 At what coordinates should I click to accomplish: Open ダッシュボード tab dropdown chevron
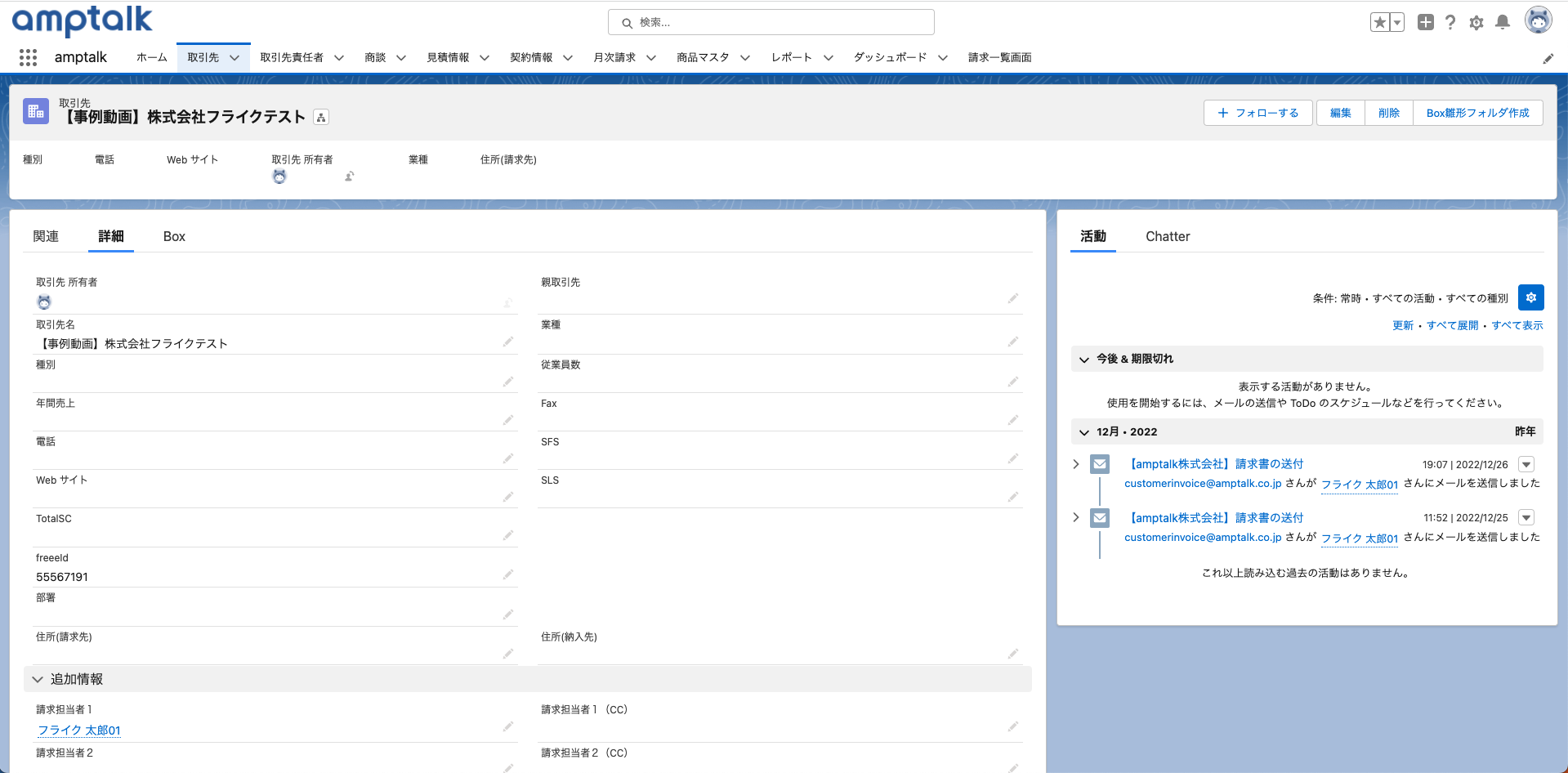pos(943,58)
